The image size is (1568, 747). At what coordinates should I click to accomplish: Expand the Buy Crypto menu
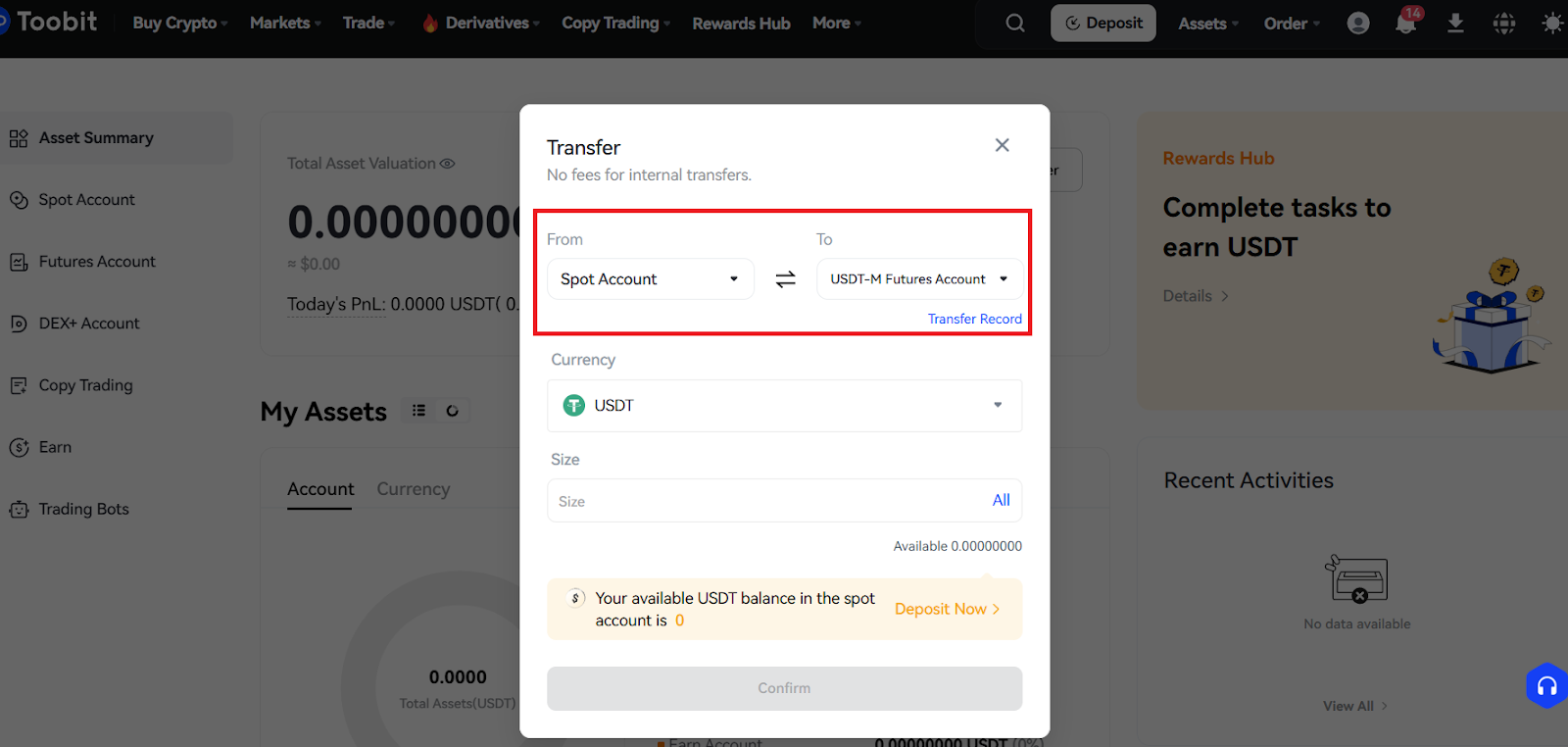pos(179,23)
